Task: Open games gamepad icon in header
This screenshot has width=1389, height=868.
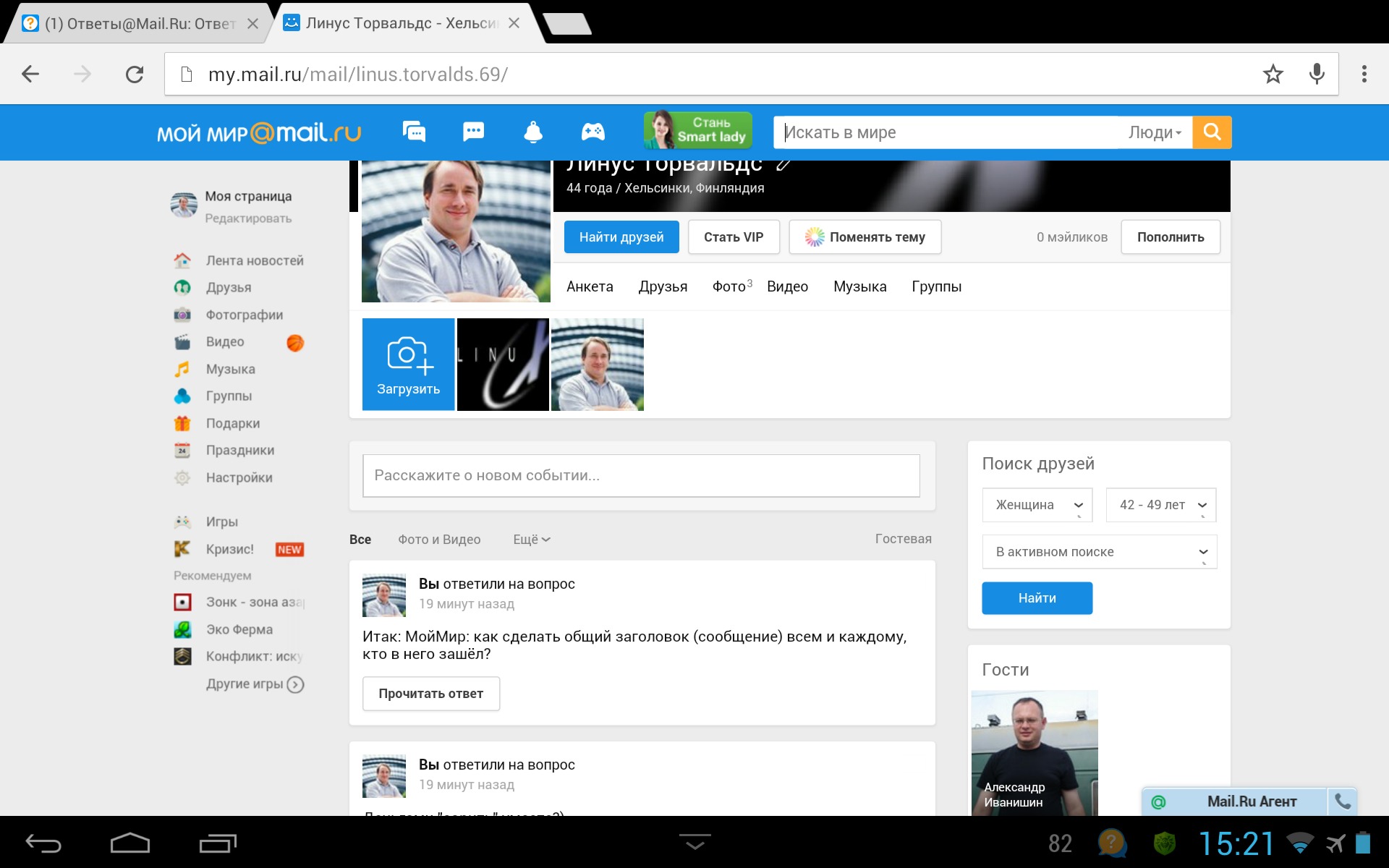Action: (593, 132)
